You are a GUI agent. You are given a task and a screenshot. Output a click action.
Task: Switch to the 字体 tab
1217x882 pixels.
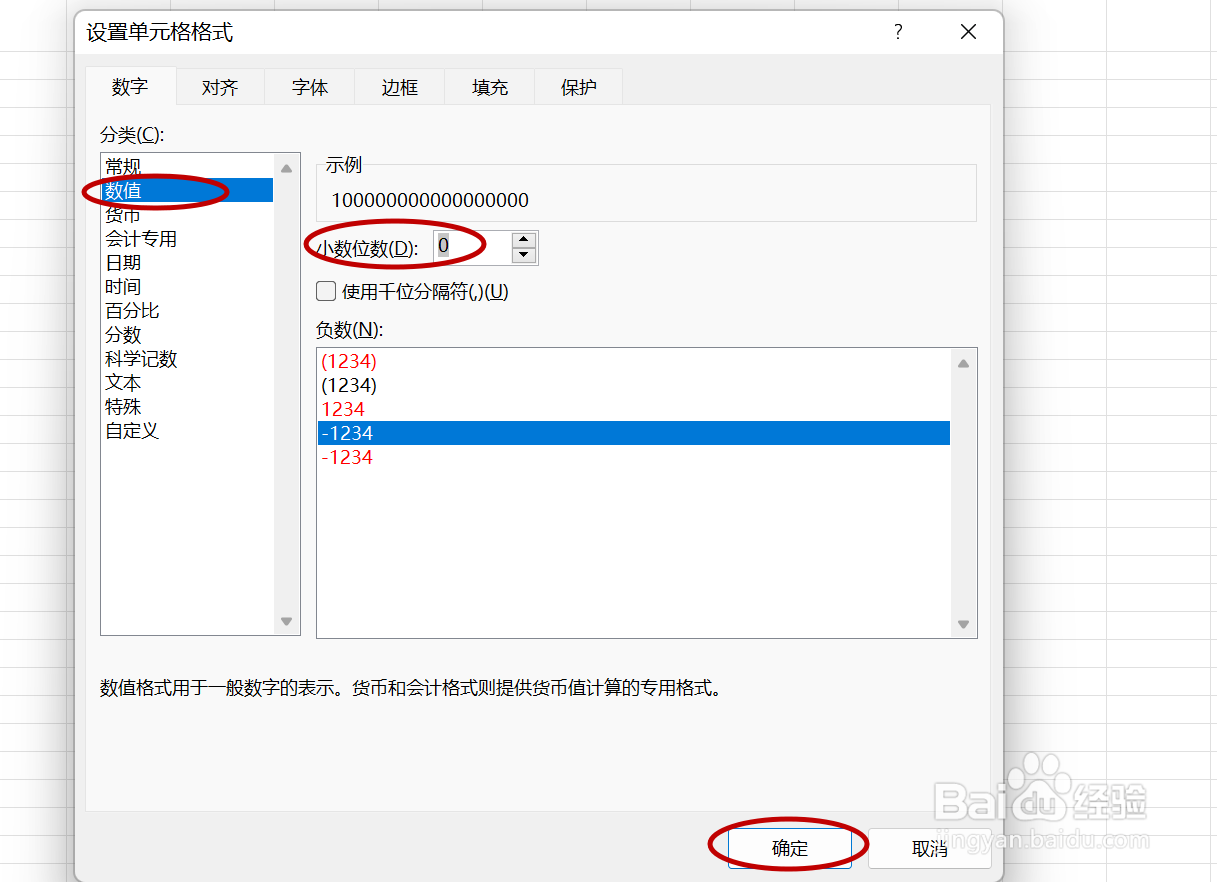pos(310,87)
